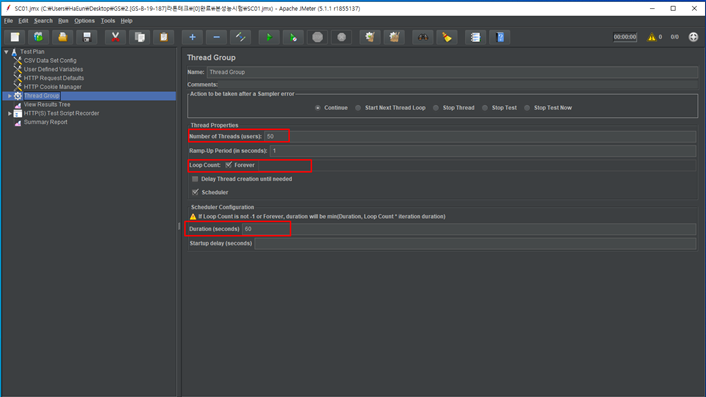Click the Open file icon

click(x=63, y=37)
